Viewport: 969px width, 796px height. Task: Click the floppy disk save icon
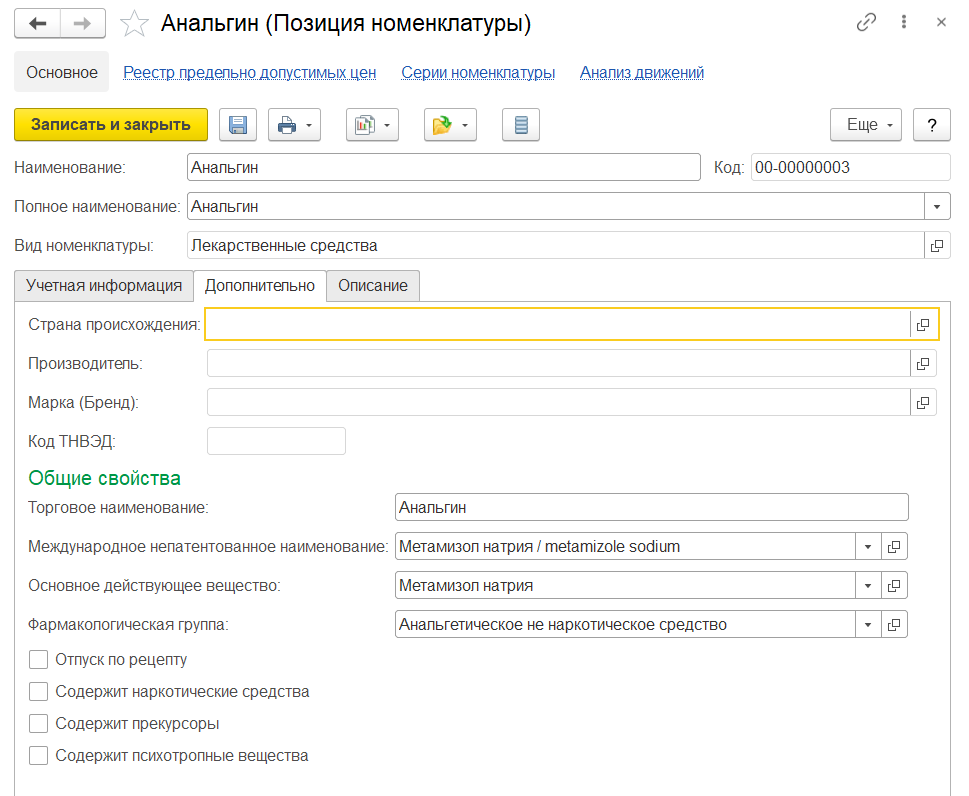(x=238, y=125)
